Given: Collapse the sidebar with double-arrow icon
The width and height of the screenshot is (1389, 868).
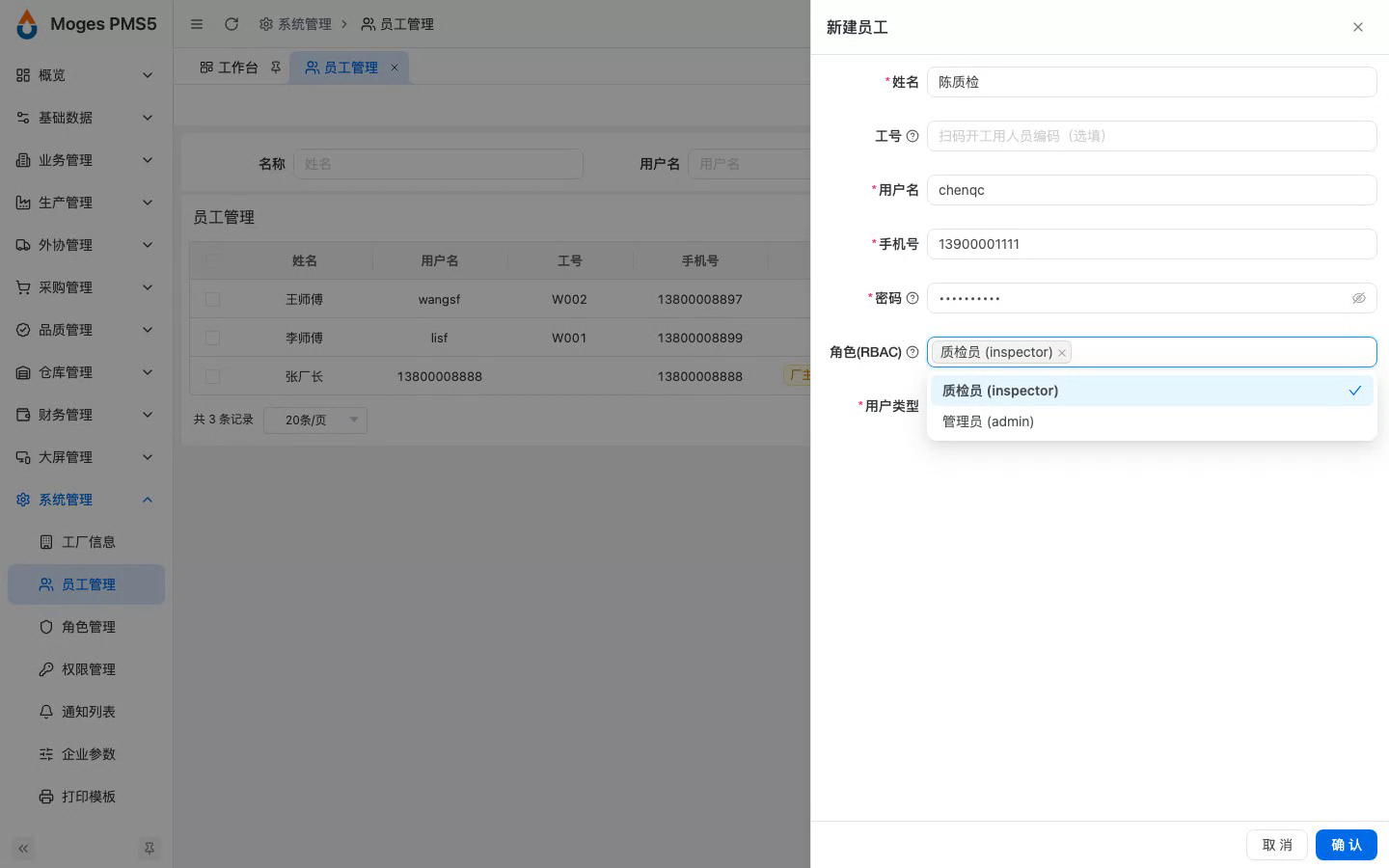Looking at the screenshot, I should tap(23, 849).
